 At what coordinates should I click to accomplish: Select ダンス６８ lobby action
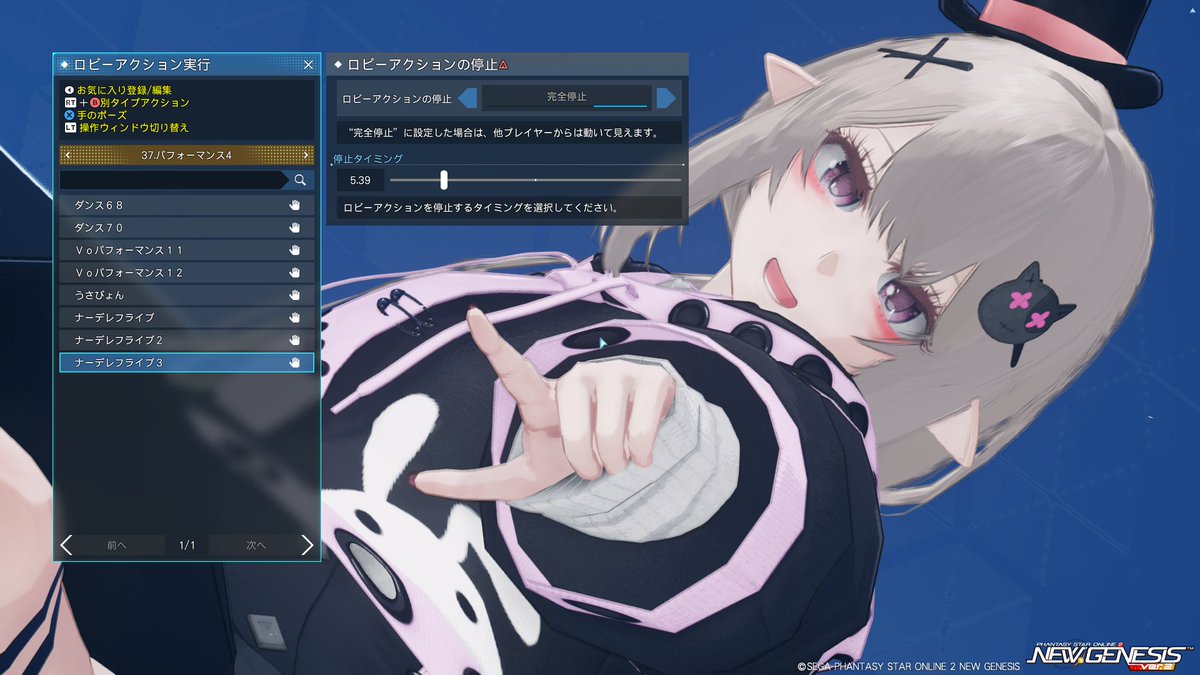[187, 204]
